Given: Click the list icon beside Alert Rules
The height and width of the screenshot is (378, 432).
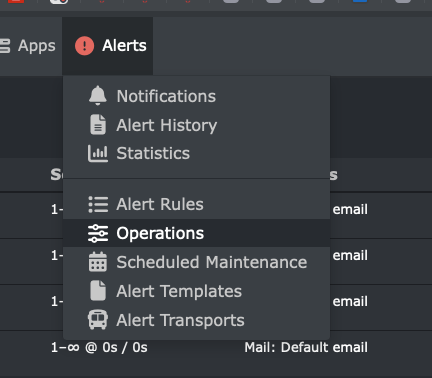Looking at the screenshot, I should tap(98, 204).
